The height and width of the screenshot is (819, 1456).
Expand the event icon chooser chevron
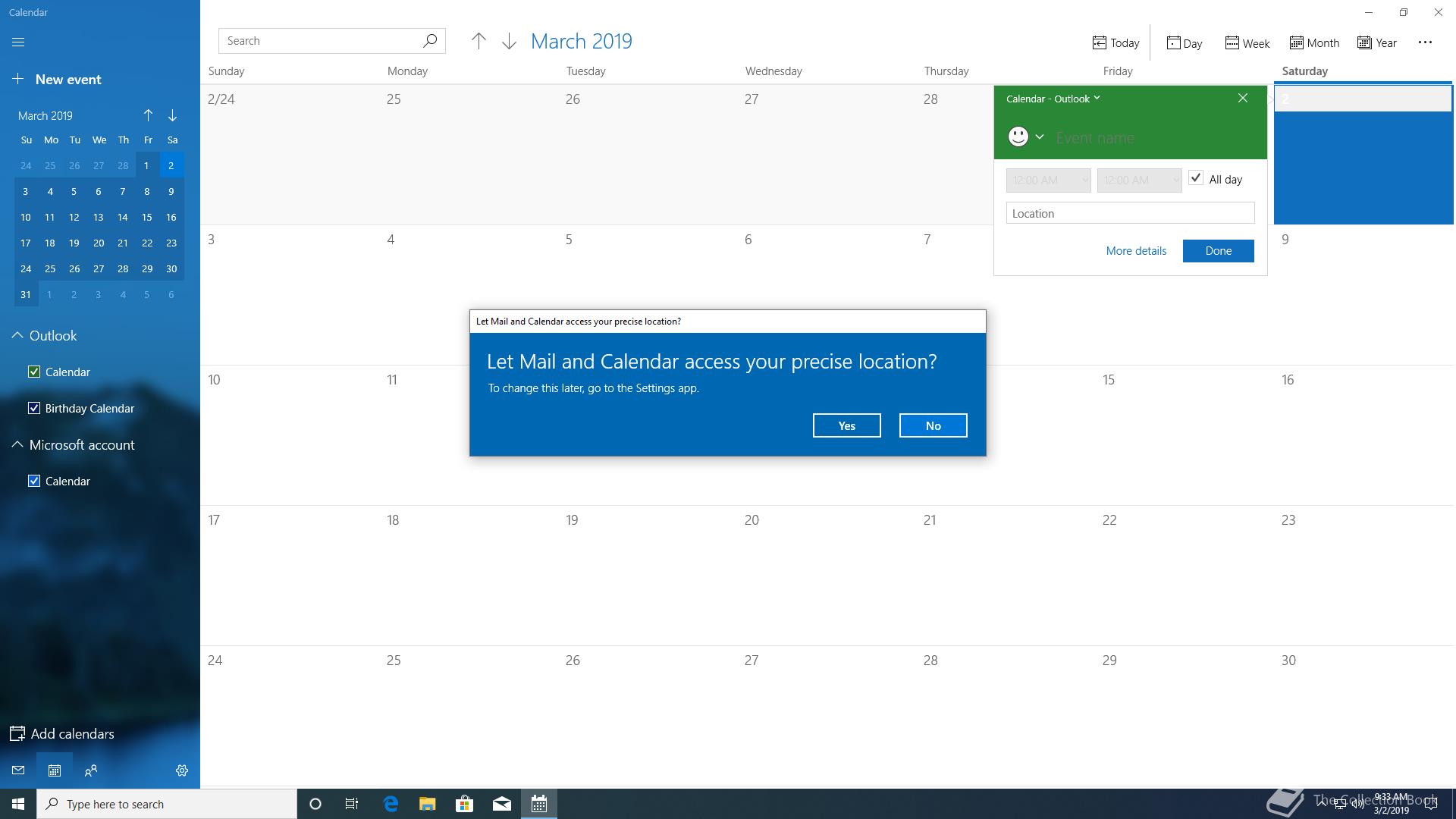tap(1040, 137)
